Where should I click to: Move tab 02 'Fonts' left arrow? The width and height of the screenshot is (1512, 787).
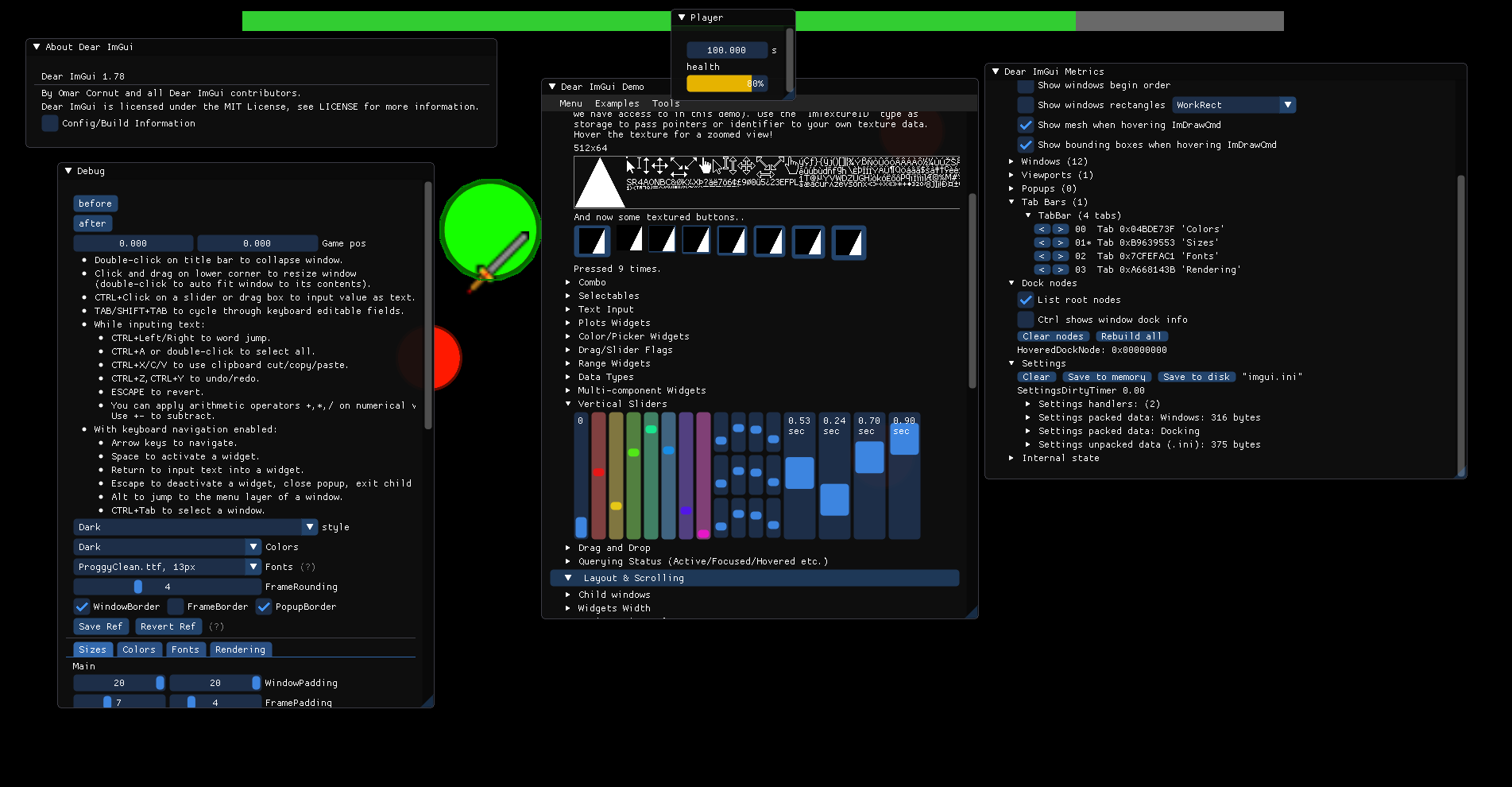[1042, 256]
